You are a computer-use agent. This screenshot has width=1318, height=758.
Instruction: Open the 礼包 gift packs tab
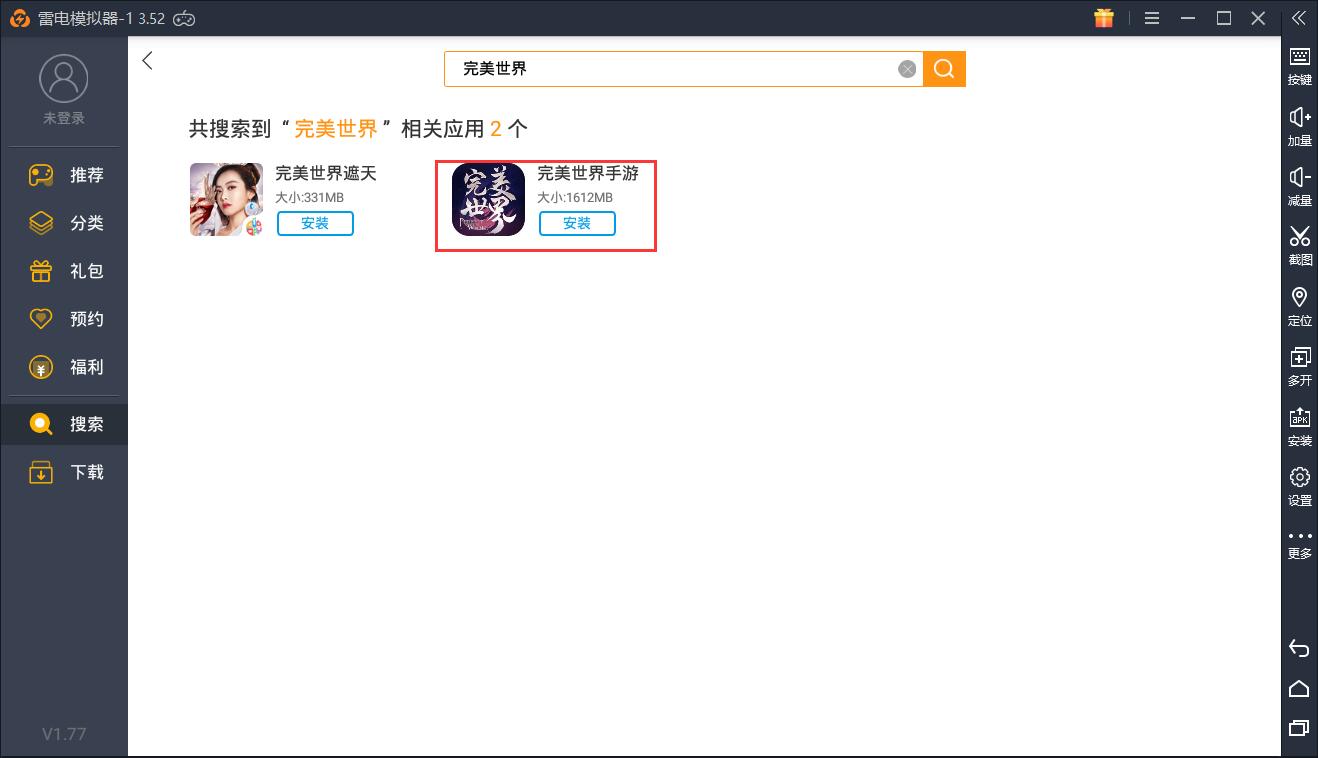[x=64, y=271]
